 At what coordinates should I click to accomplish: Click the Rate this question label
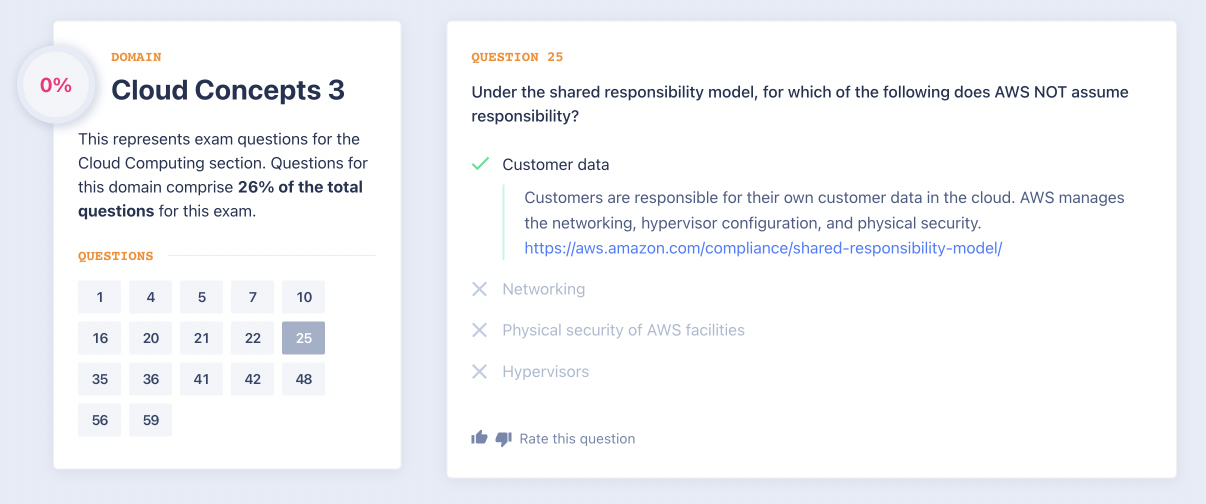(x=577, y=439)
